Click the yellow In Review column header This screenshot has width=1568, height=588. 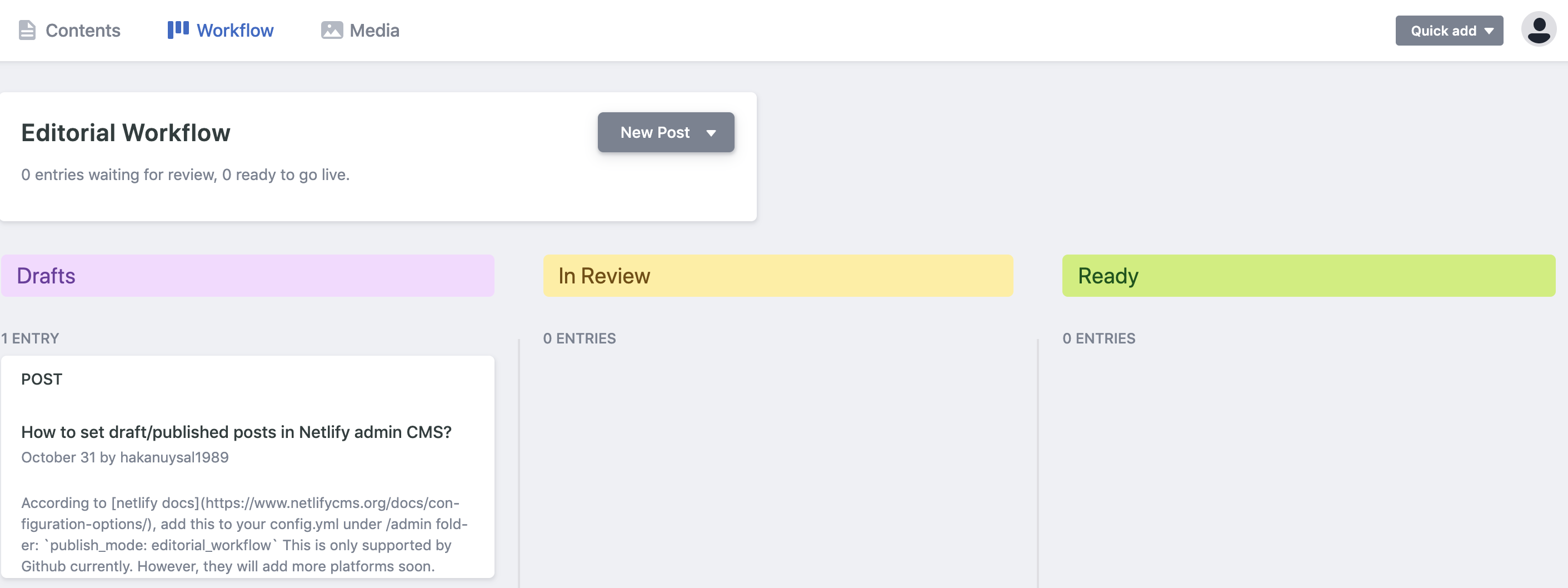coord(777,276)
